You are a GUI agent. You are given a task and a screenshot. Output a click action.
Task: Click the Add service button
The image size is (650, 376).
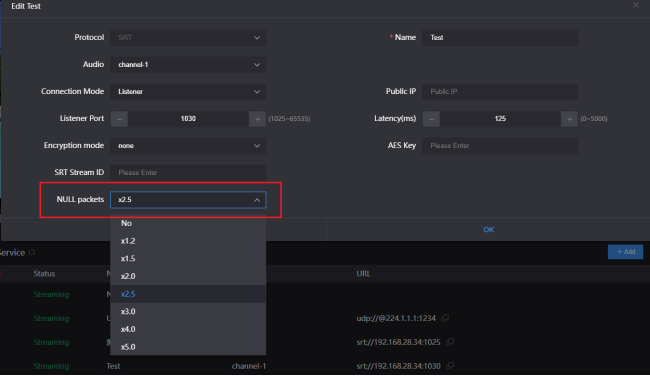626,252
